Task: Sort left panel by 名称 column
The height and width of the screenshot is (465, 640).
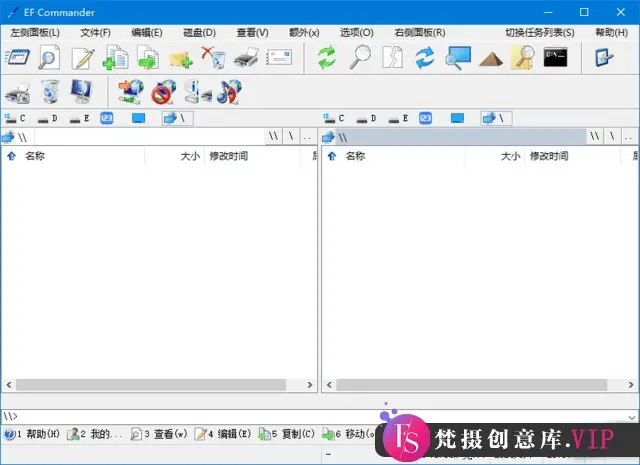Action: (x=73, y=156)
